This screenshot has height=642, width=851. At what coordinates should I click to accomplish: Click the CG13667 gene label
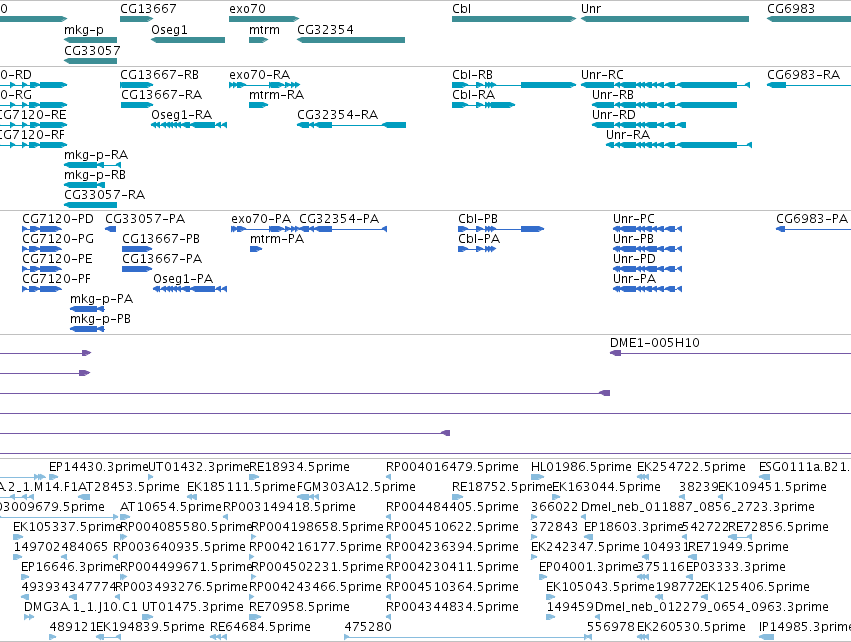coord(148,9)
